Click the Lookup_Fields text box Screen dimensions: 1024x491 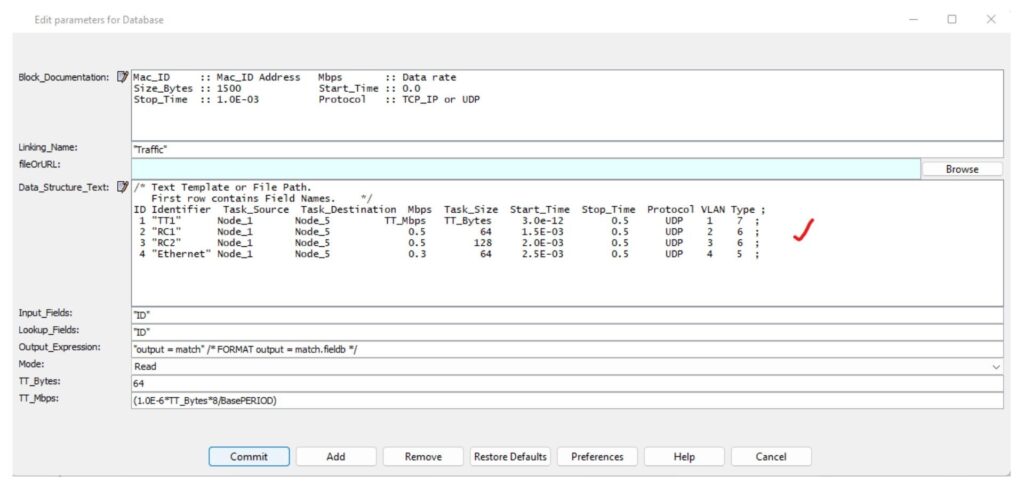pos(566,332)
